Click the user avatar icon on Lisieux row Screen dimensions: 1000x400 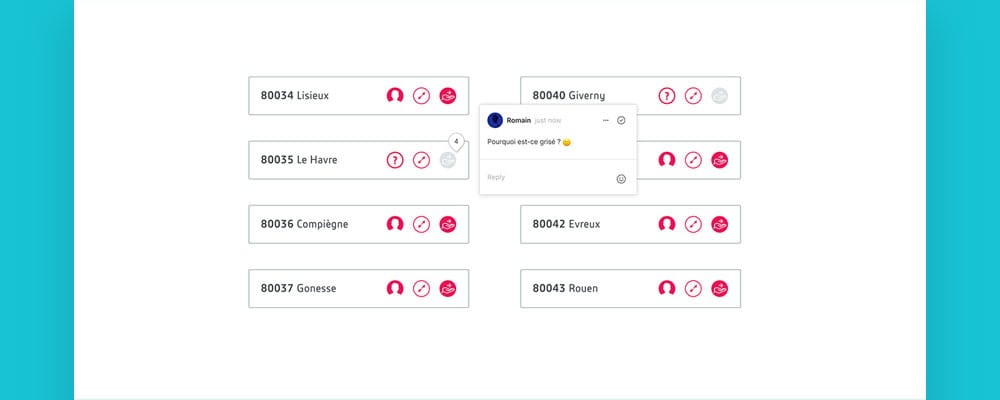(x=395, y=96)
